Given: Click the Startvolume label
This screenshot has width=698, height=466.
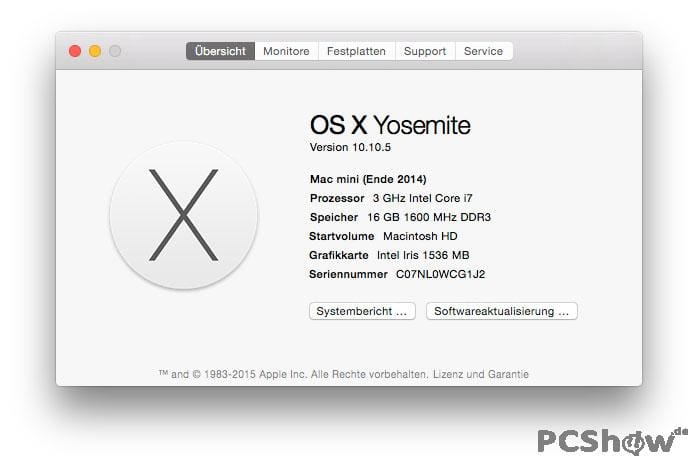Looking at the screenshot, I should pyautogui.click(x=342, y=236).
